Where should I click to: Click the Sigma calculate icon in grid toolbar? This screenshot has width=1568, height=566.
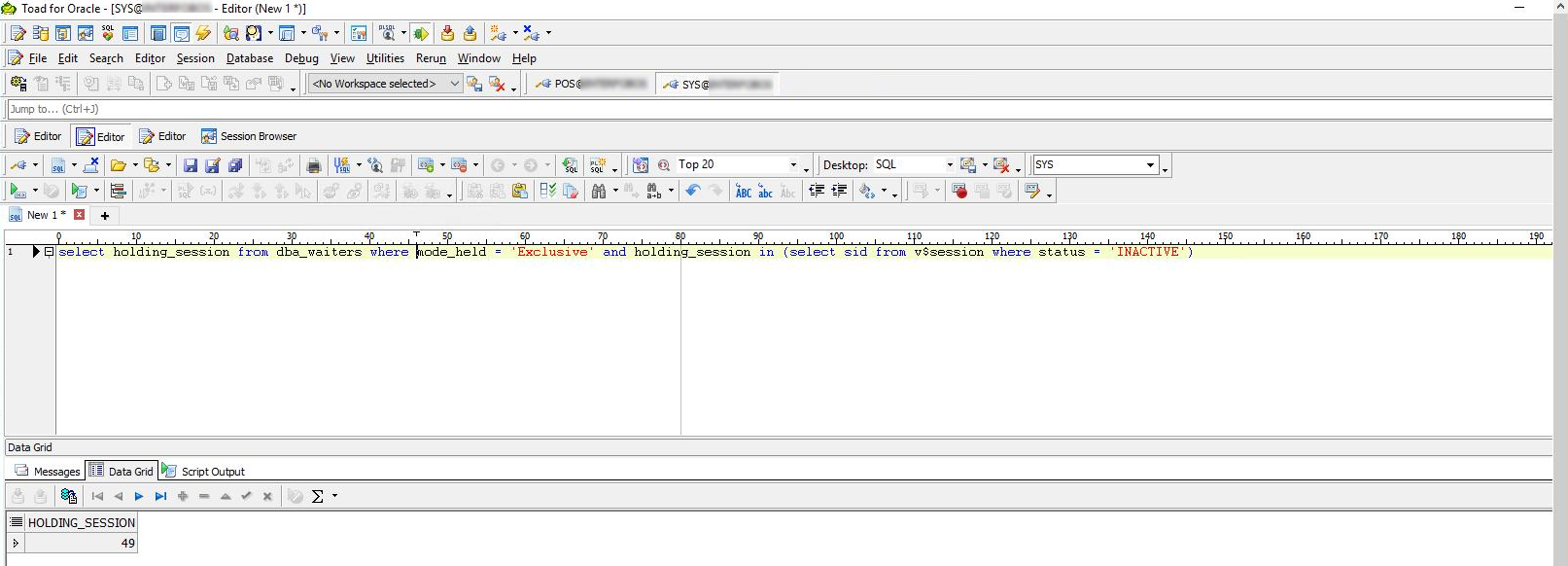[x=317, y=496]
